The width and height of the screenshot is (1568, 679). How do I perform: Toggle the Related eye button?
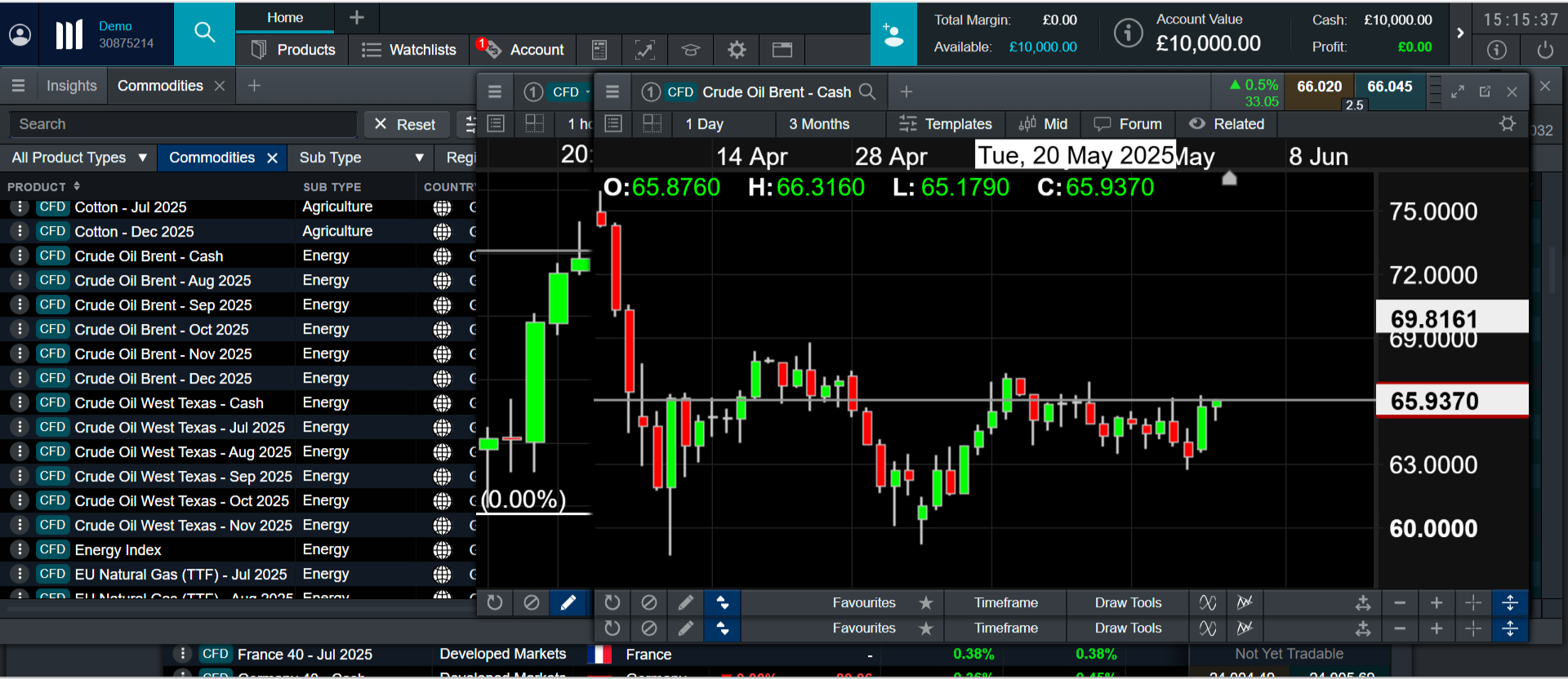(1227, 123)
